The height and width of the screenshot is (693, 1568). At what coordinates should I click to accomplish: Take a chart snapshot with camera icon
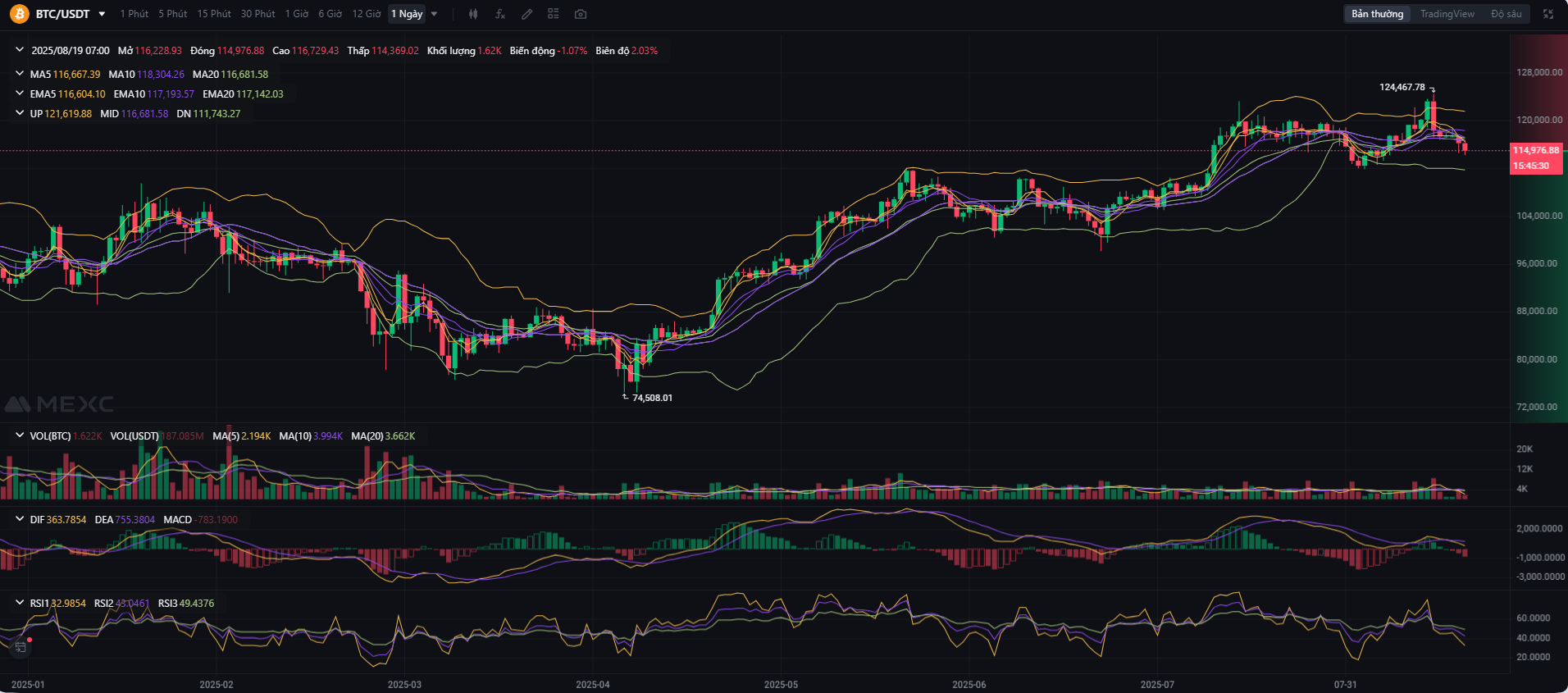(581, 14)
